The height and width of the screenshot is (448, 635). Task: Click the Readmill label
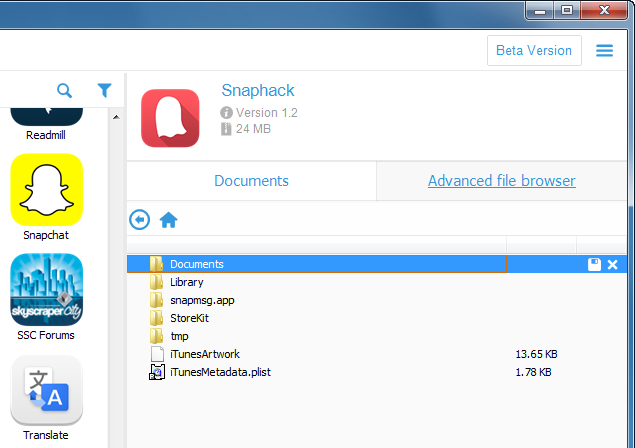point(46,135)
